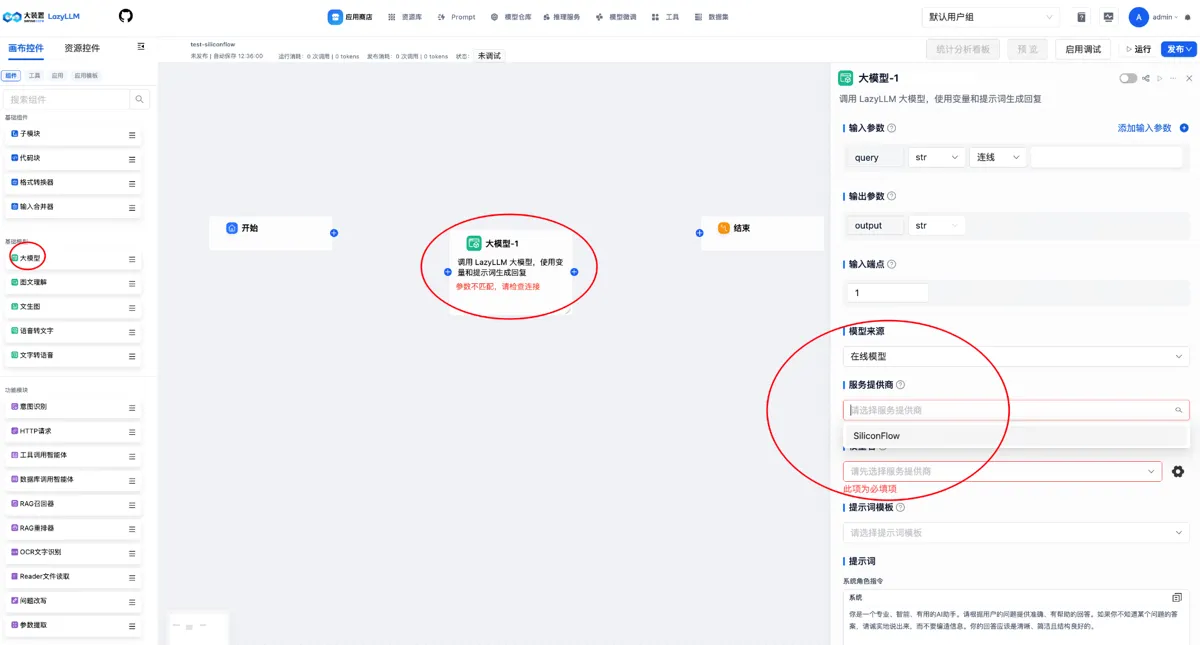Click the 添加输入参数 link
Image resolution: width=1200 pixels, height=645 pixels.
point(1144,128)
